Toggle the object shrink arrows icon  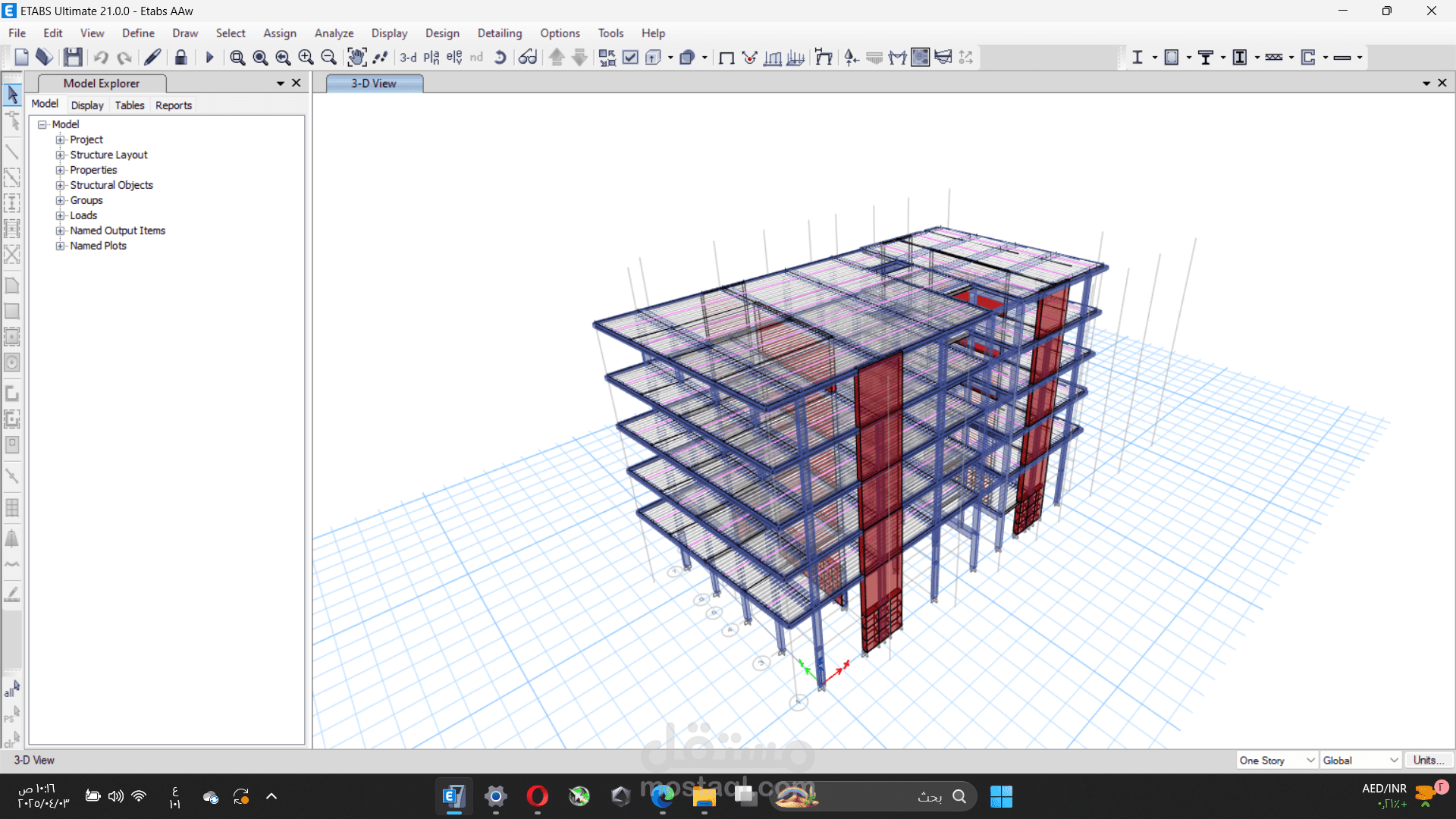607,57
